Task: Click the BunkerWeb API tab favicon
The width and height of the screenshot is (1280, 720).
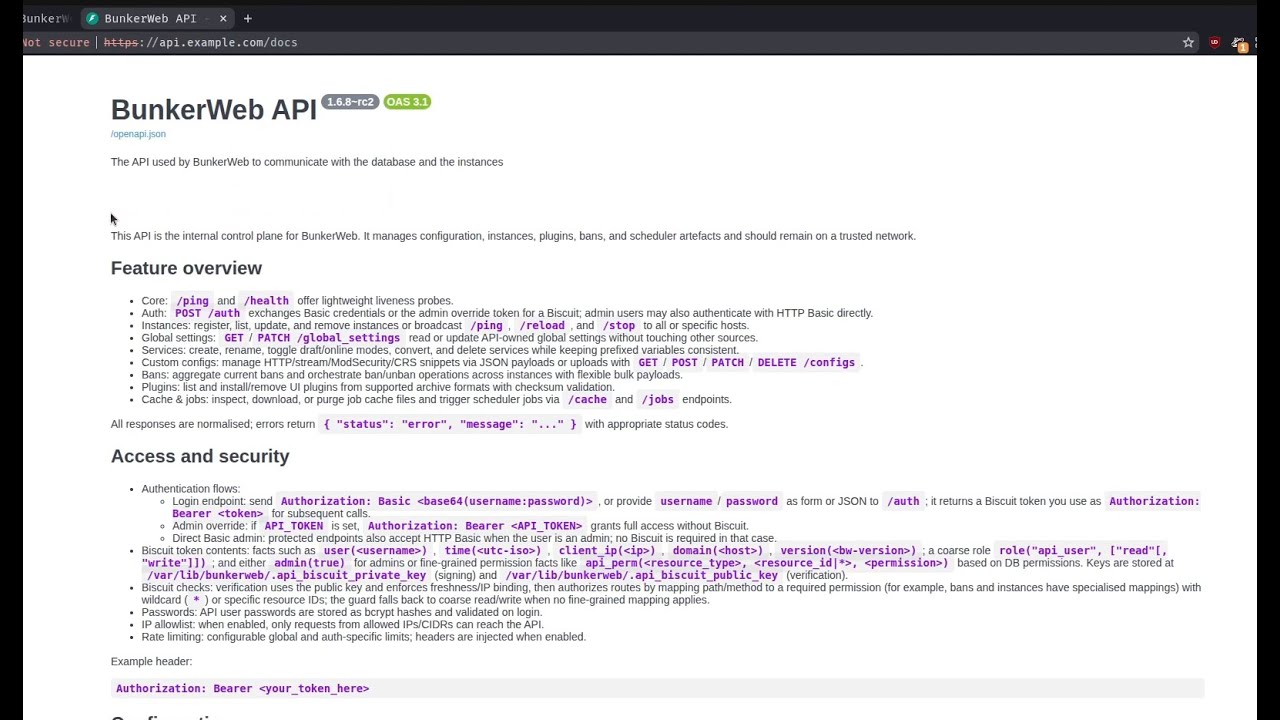Action: point(92,18)
